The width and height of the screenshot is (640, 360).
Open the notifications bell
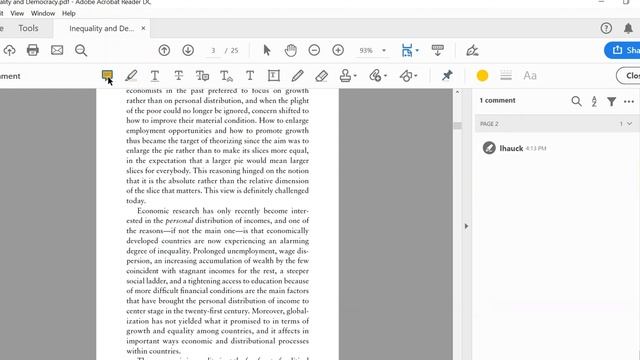pyautogui.click(x=628, y=28)
